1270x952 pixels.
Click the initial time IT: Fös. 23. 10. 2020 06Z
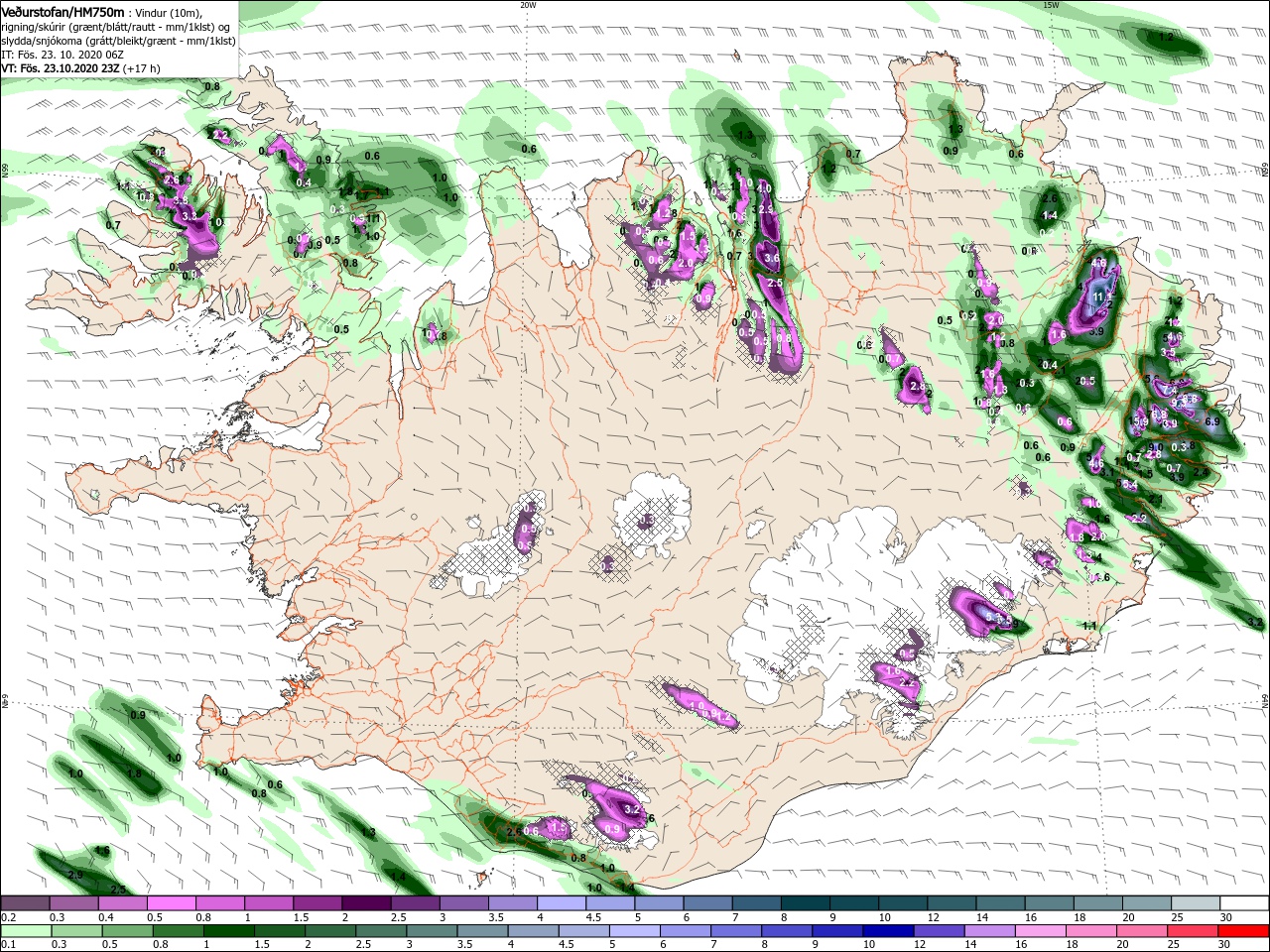(x=63, y=55)
